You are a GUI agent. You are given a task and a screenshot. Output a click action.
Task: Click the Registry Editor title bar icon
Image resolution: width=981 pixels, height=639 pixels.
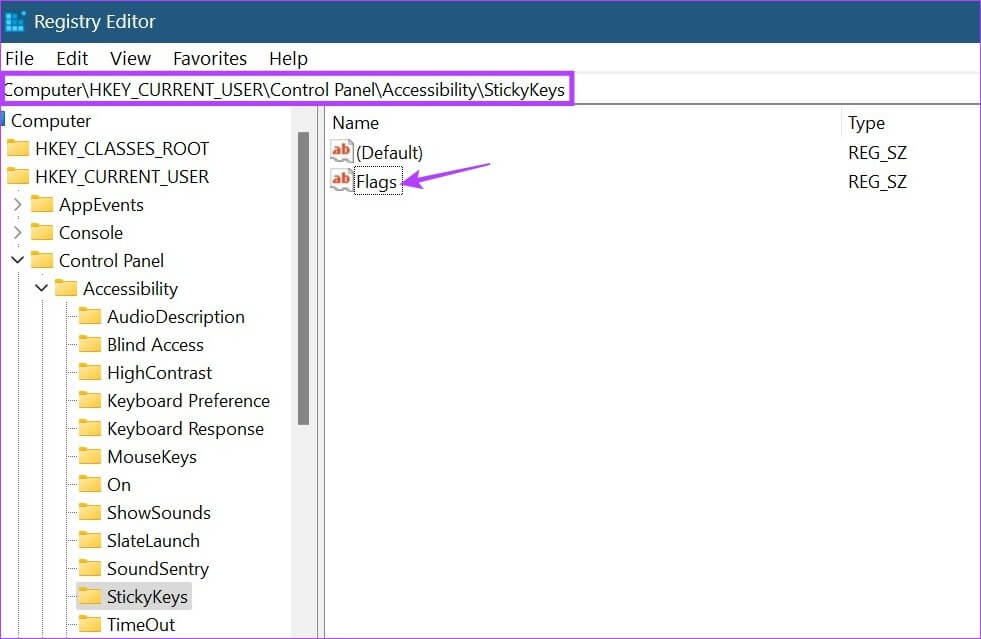click(x=16, y=20)
